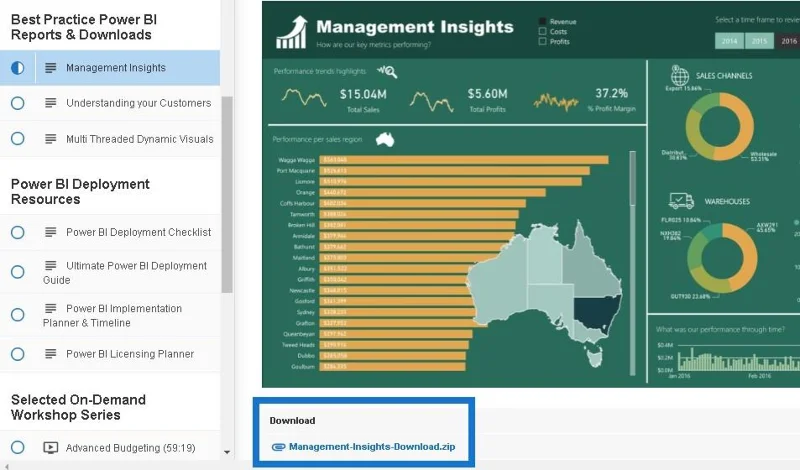Toggle the Profits checkbox
The height and width of the screenshot is (470, 800).
[x=542, y=41]
